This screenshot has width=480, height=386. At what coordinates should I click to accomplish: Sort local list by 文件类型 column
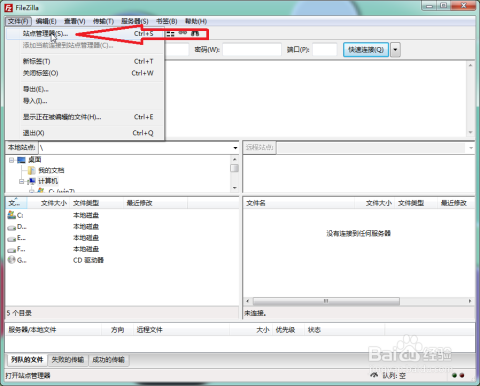coord(97,203)
